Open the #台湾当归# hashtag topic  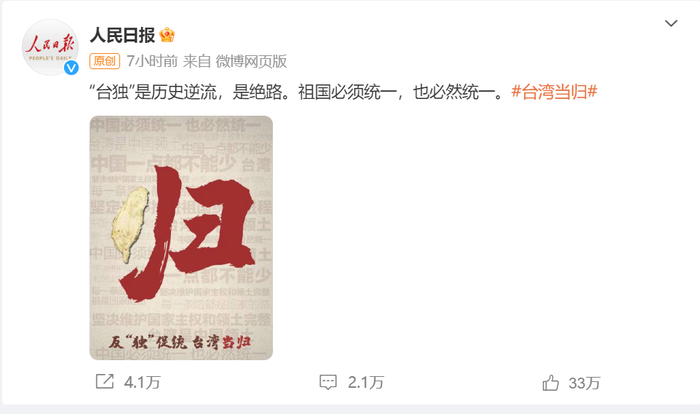tap(554, 92)
